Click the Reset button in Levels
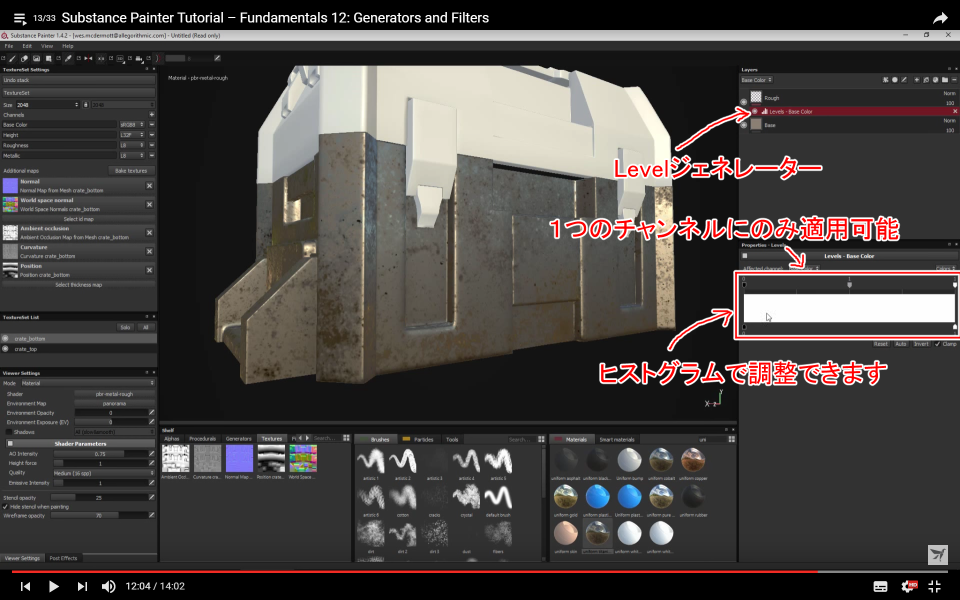Viewport: 960px width, 600px height. [880, 344]
